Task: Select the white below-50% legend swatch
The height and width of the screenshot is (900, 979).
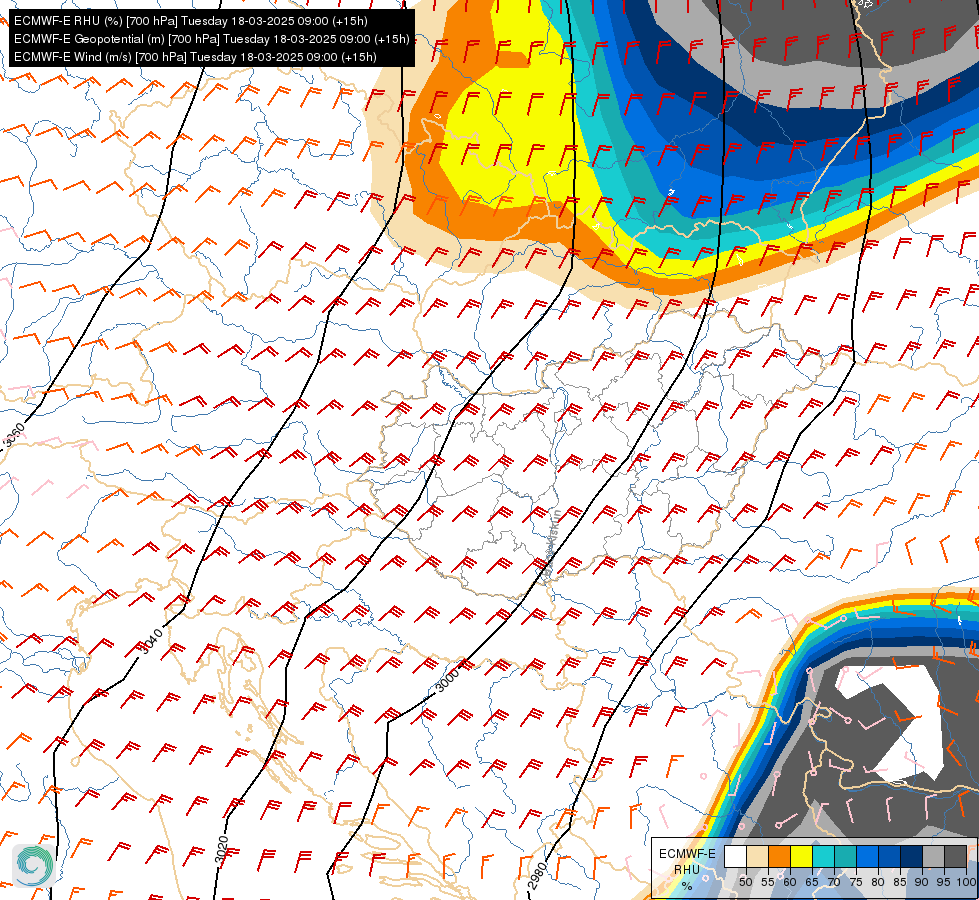Action: (x=735, y=856)
